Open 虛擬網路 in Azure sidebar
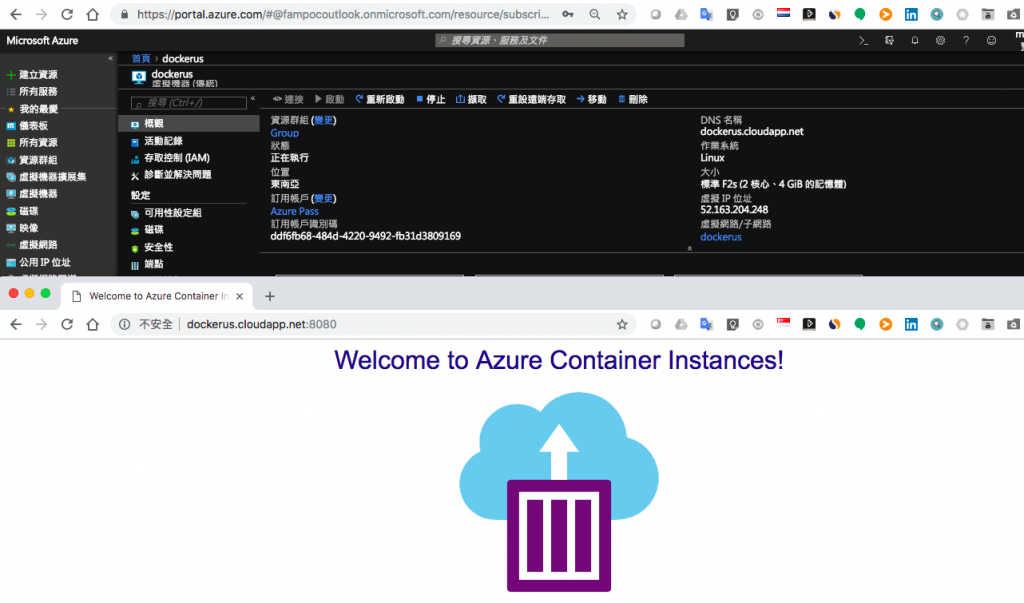This screenshot has width=1024, height=603. point(38,245)
